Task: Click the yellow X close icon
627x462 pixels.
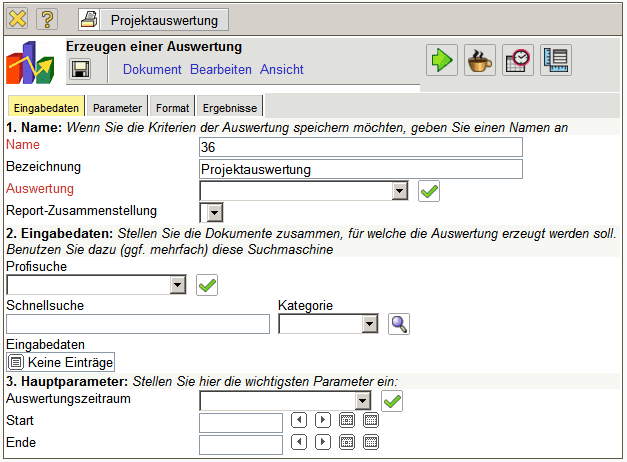Action: coord(18,19)
